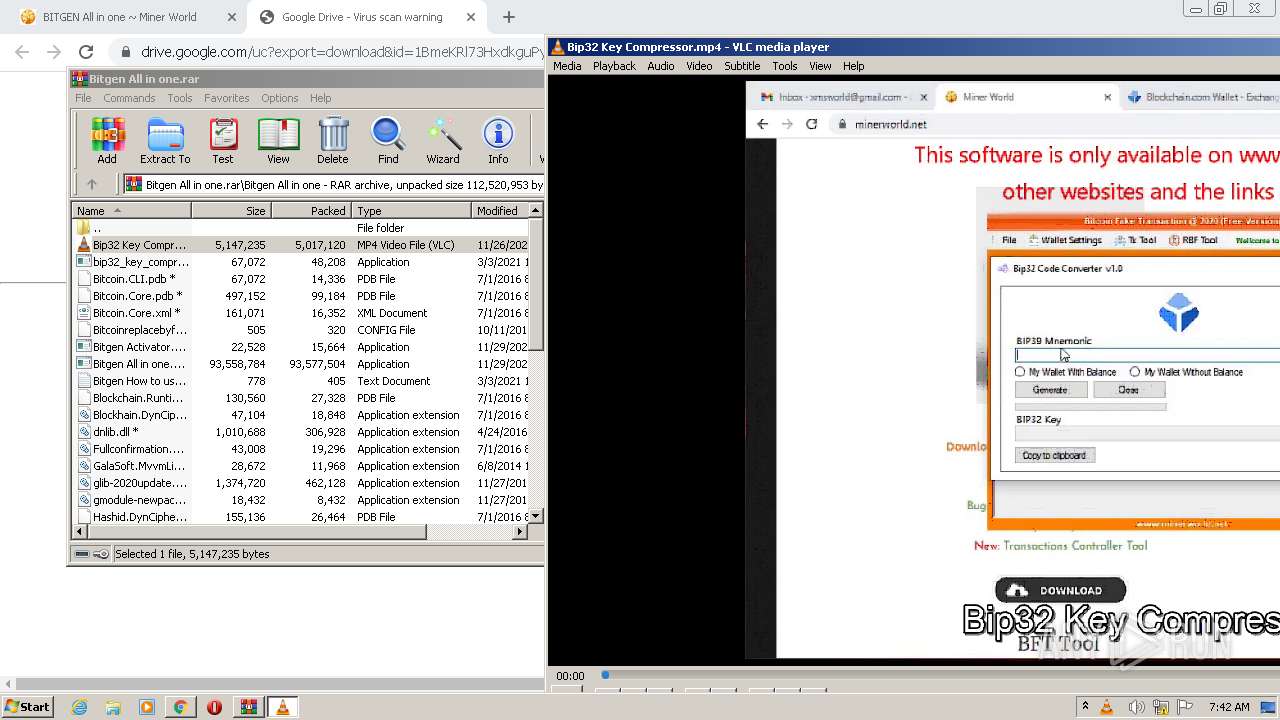Click the Chrome address bar

(330, 52)
